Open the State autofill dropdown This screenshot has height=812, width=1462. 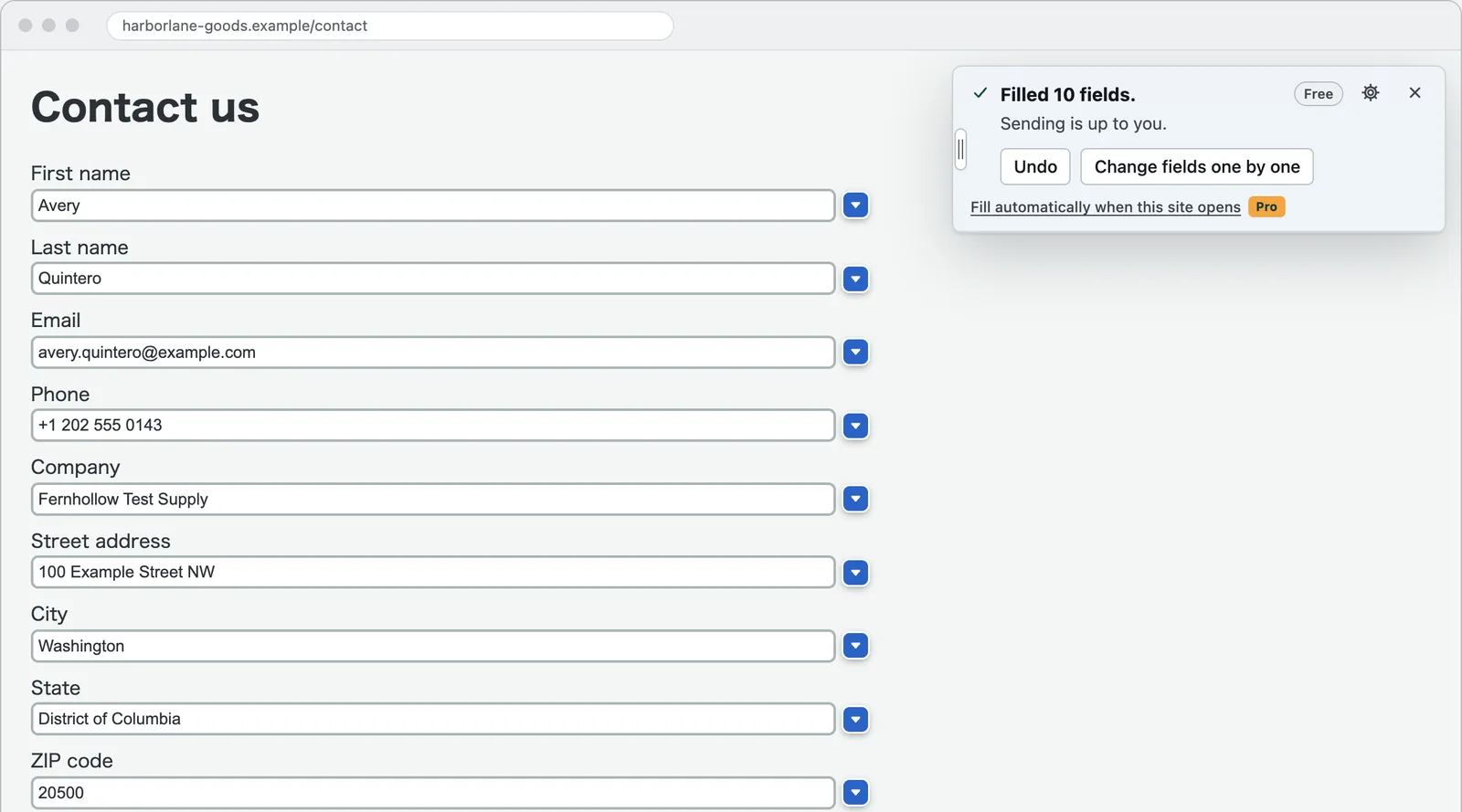tap(855, 720)
